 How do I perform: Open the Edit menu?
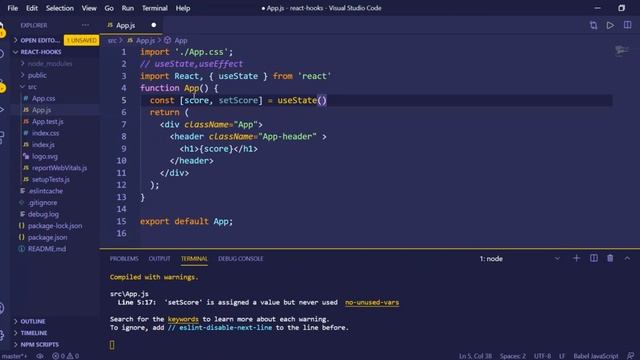pos(32,8)
